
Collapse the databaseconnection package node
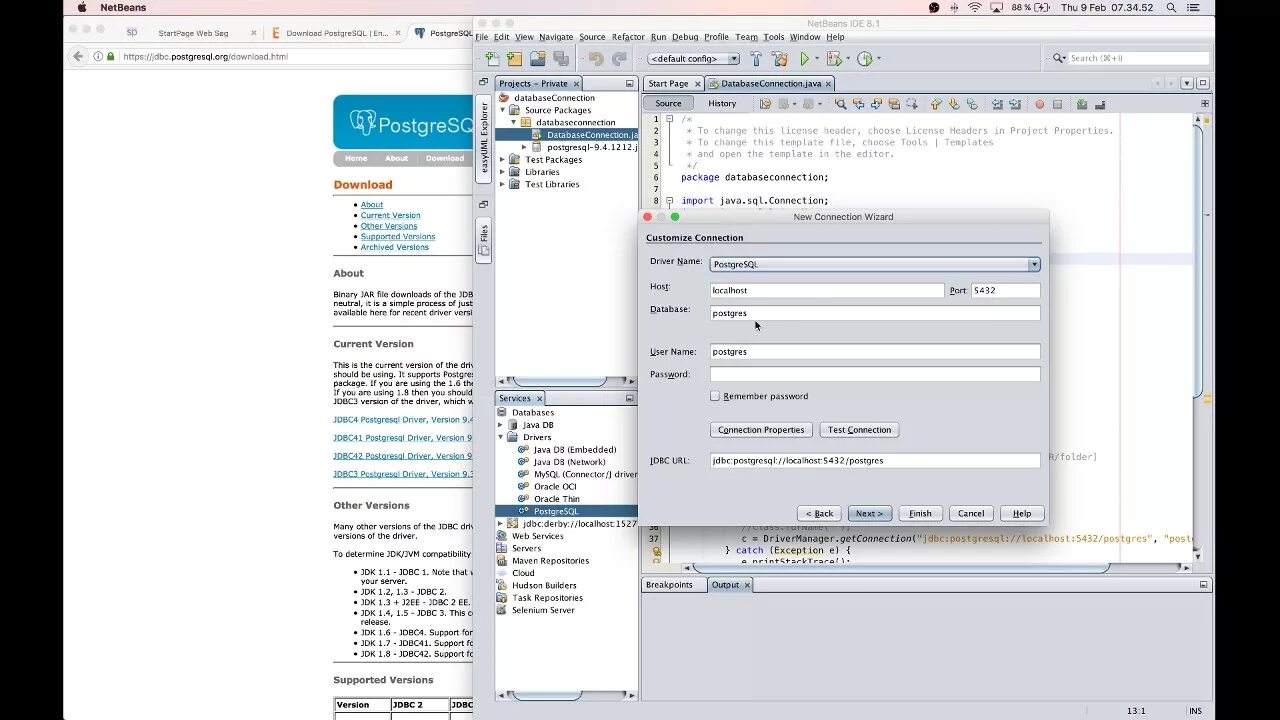(514, 122)
